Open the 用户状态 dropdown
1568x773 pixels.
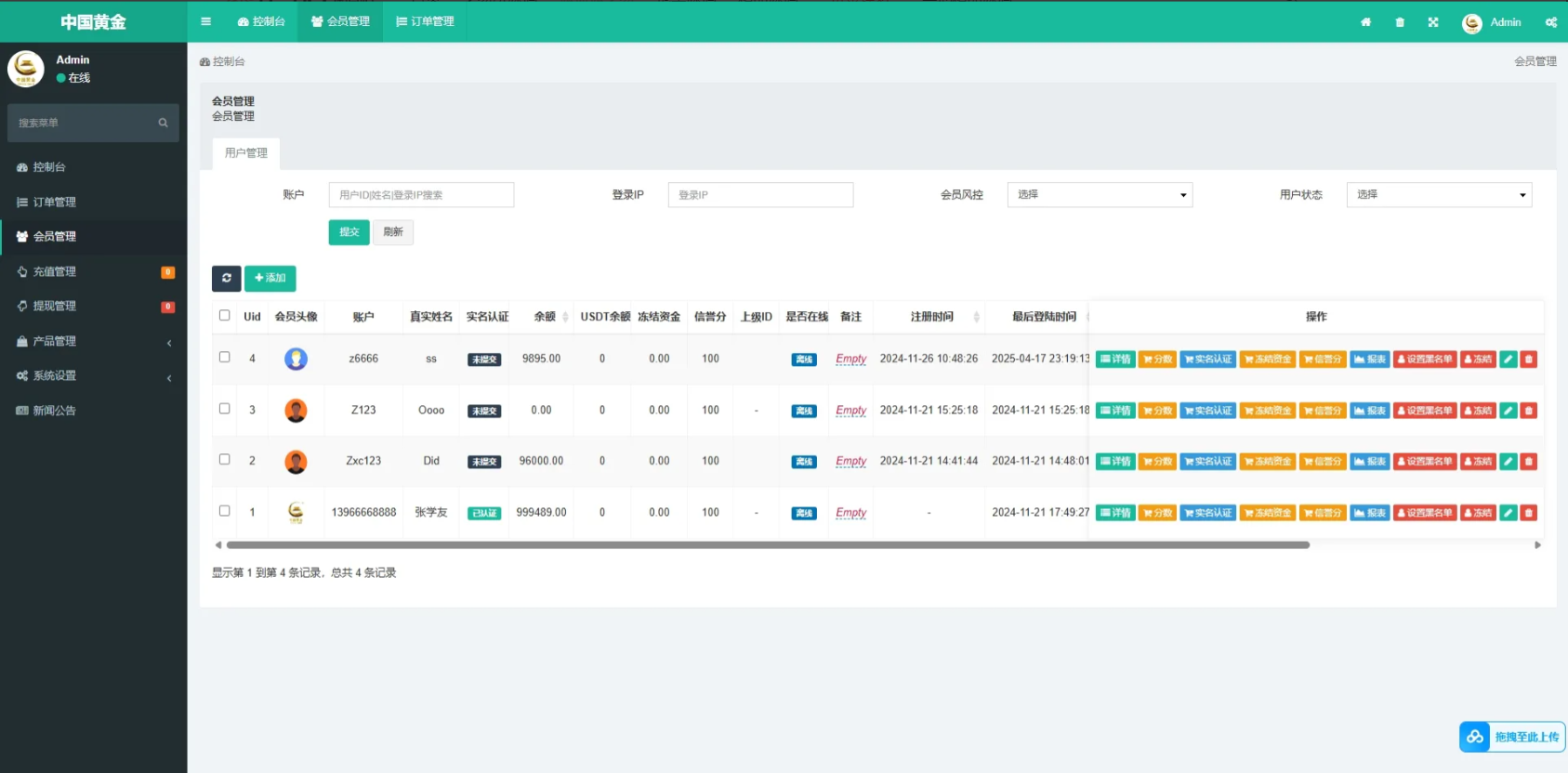pos(1438,195)
